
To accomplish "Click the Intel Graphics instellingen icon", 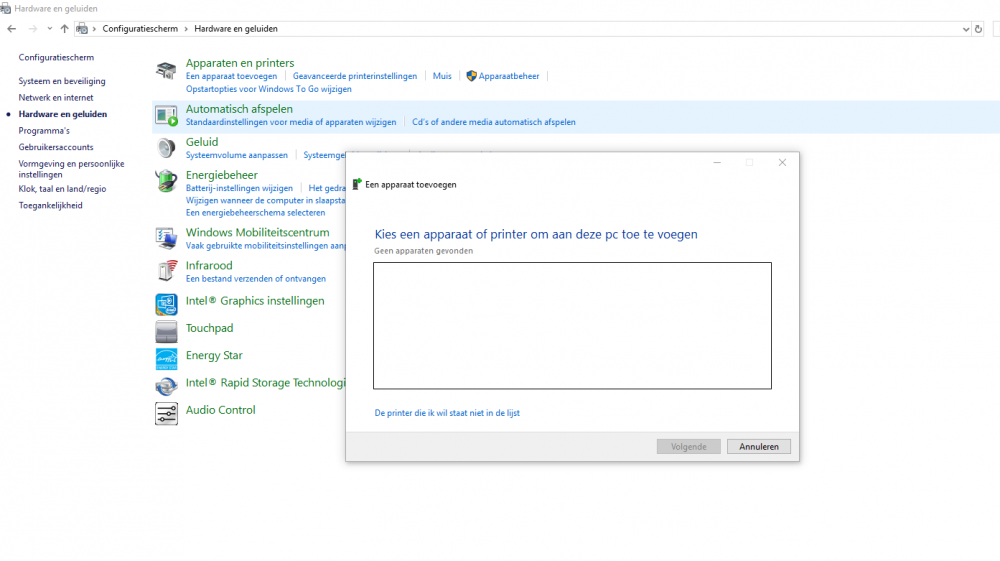I will point(166,304).
